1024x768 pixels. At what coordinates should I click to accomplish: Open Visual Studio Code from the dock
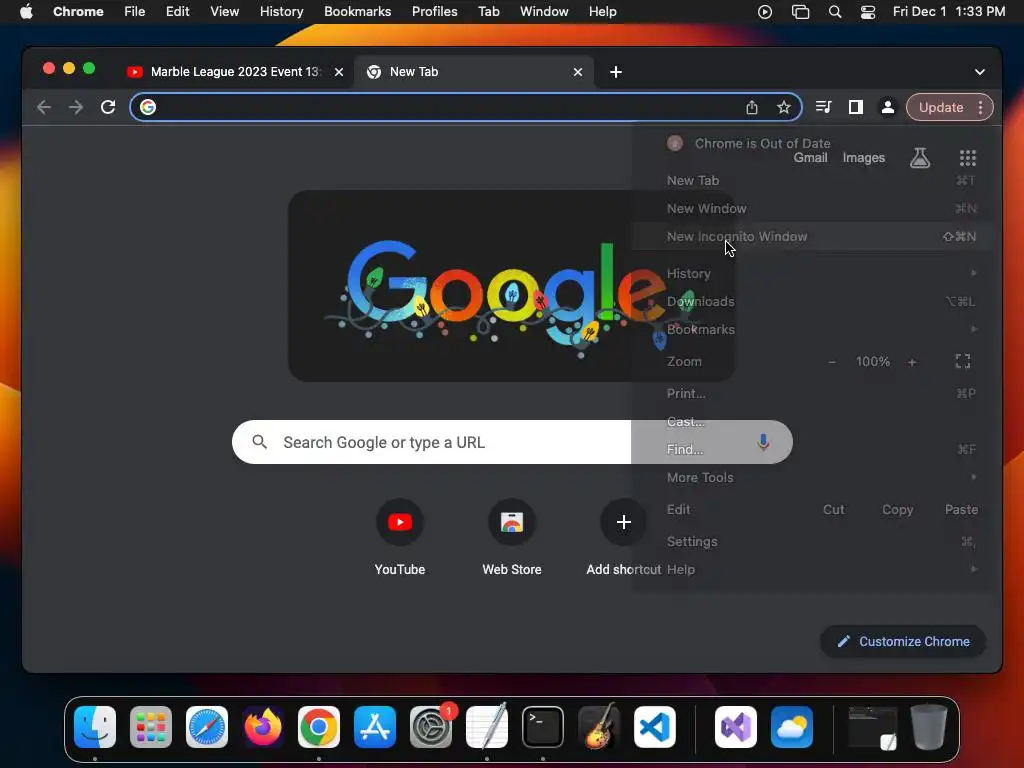click(655, 727)
